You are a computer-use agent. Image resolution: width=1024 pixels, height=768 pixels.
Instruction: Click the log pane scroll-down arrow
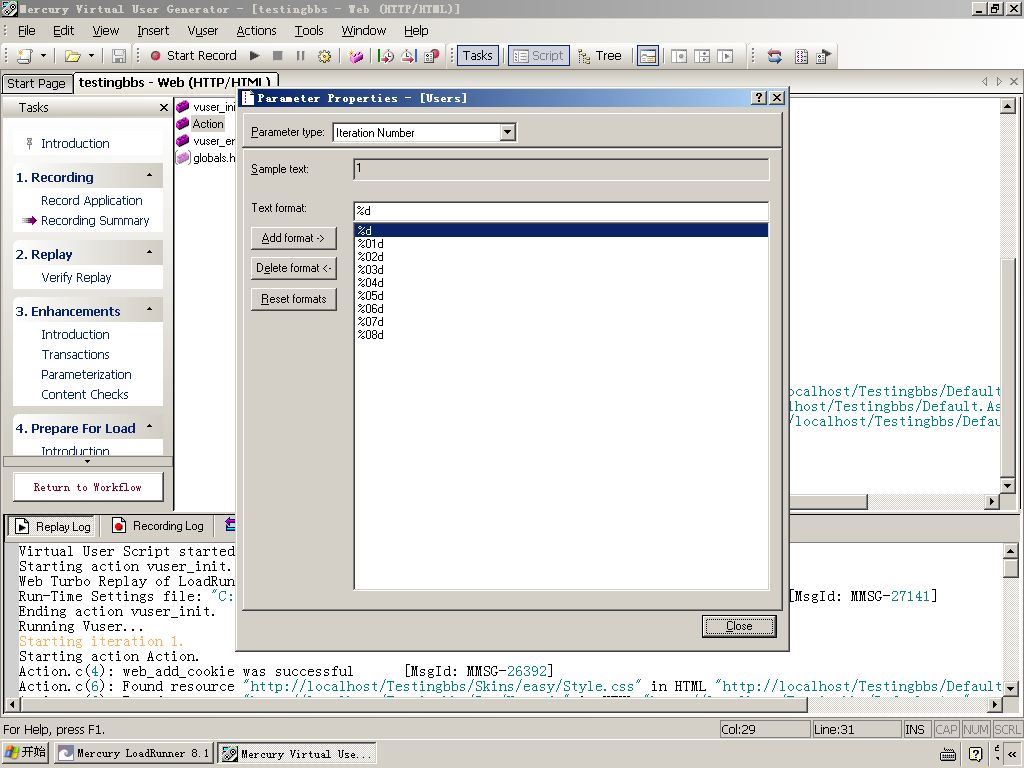click(x=1010, y=688)
